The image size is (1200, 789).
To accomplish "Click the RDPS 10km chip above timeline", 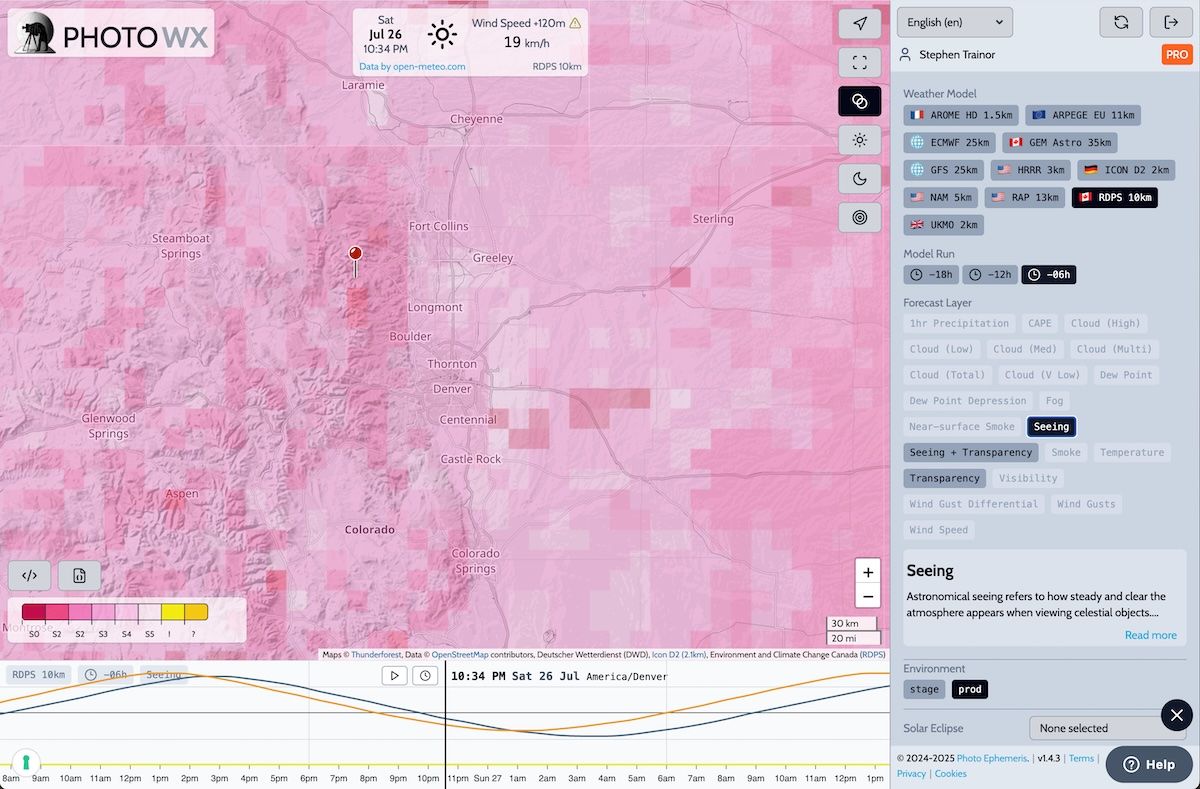I will [41, 675].
